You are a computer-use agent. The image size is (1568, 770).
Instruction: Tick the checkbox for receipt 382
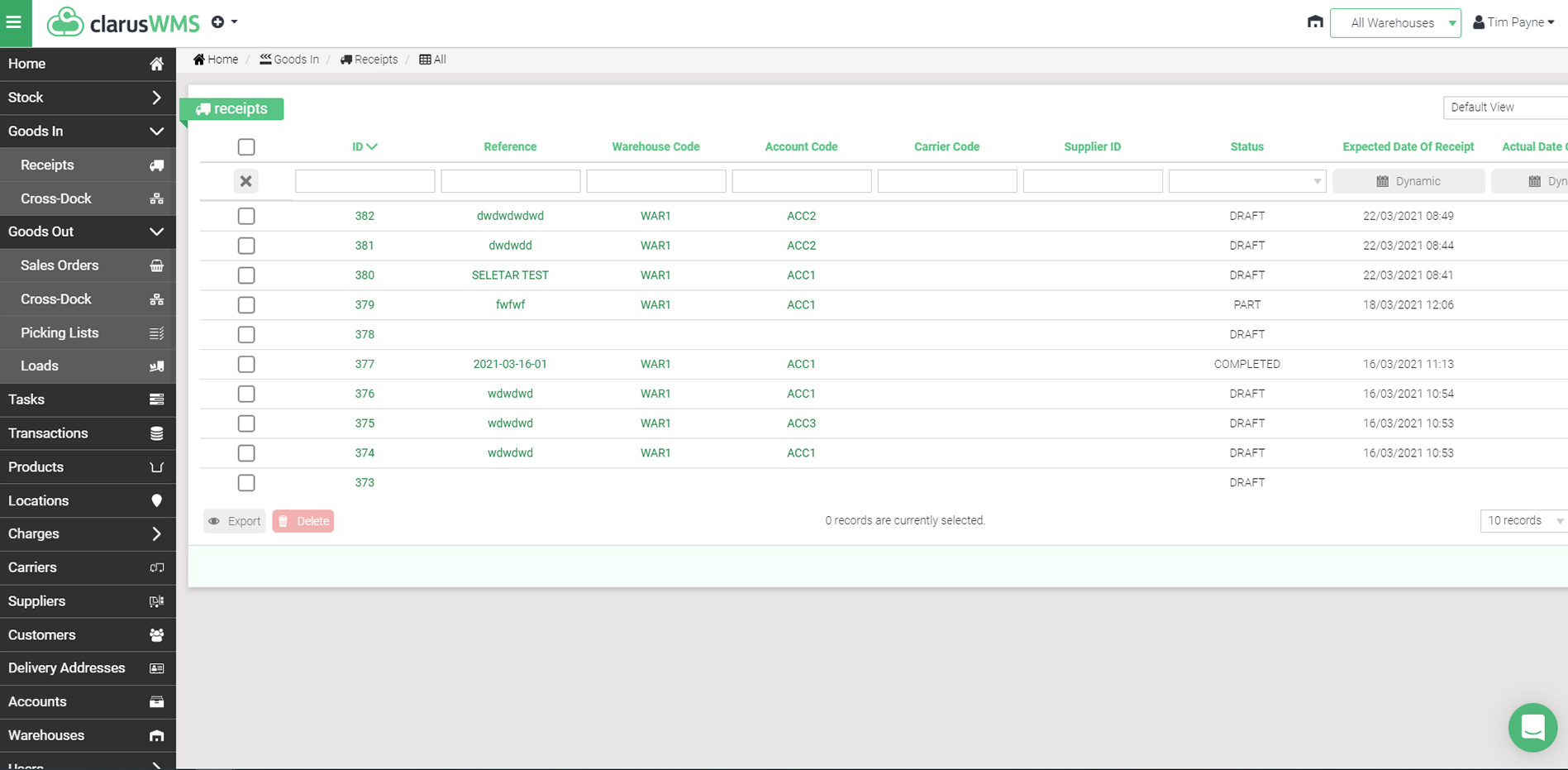(x=246, y=216)
